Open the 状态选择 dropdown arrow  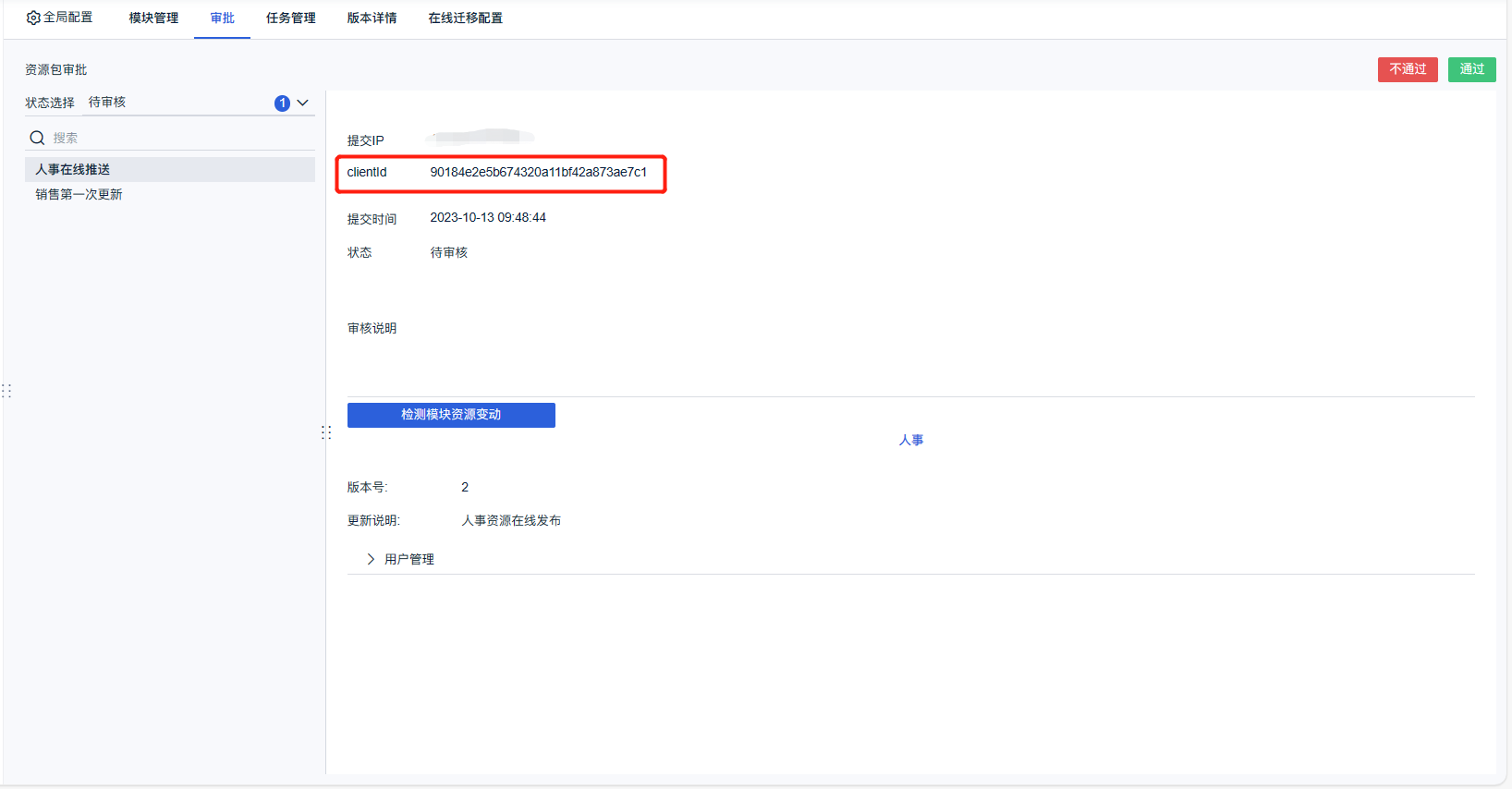point(303,103)
